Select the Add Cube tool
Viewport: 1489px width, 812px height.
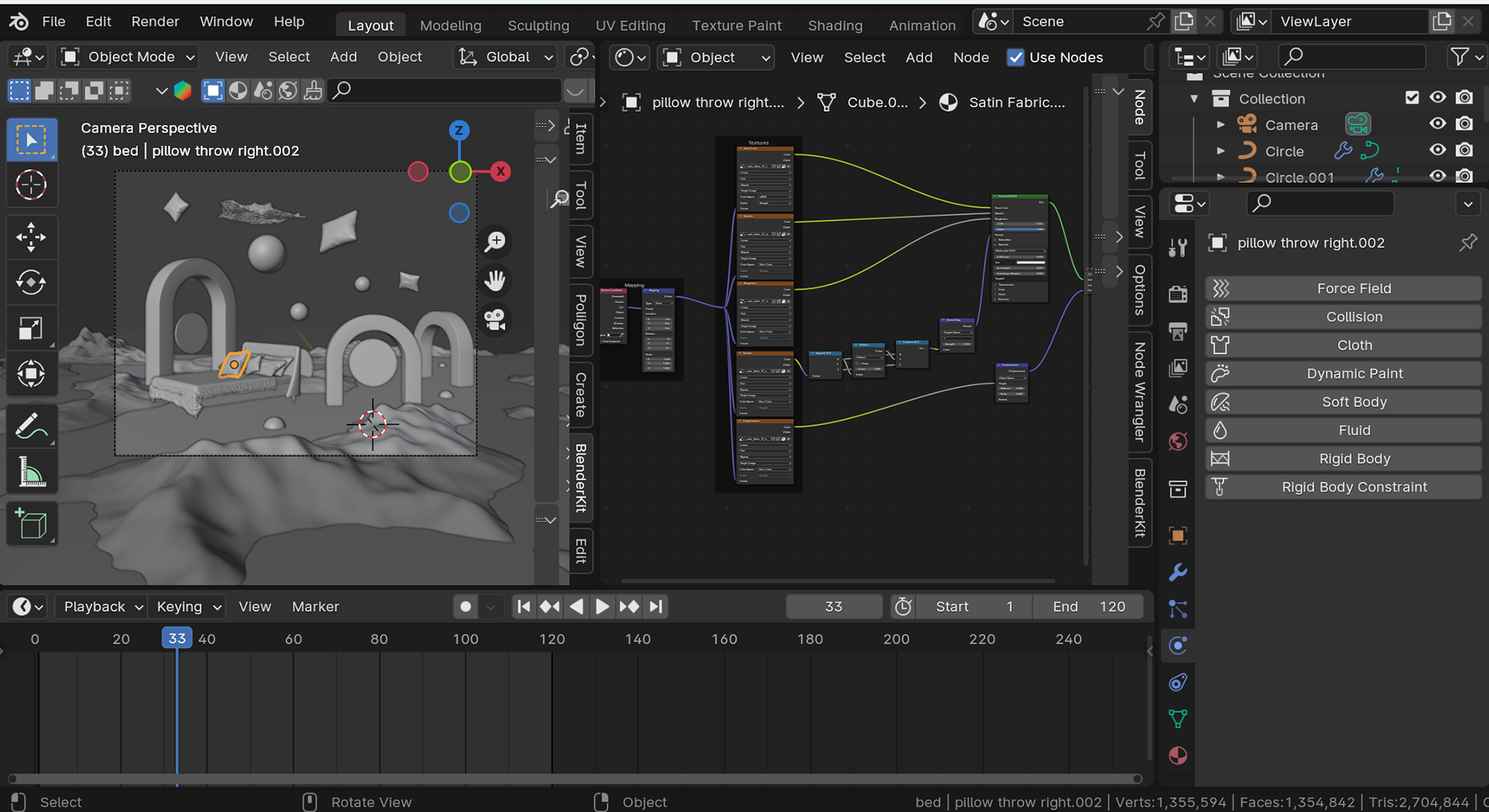(32, 523)
